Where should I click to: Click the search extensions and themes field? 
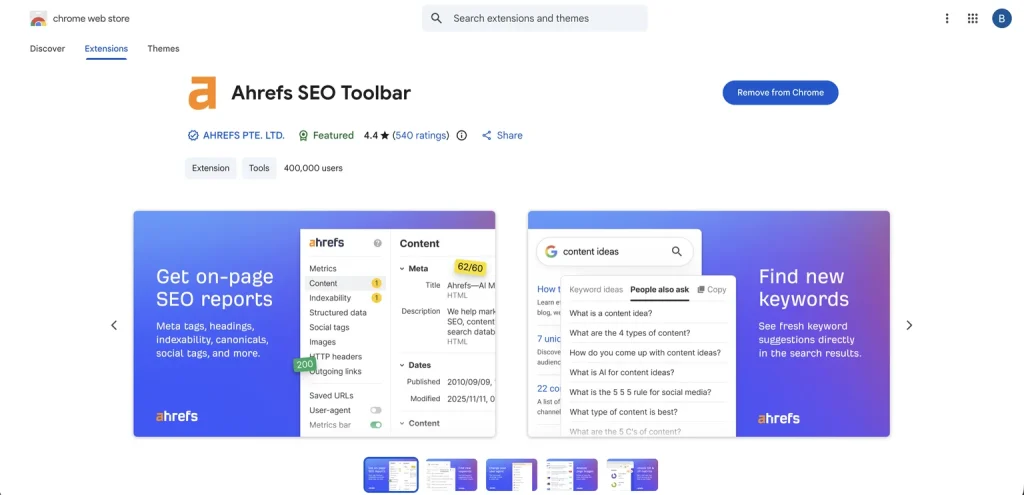(535, 18)
